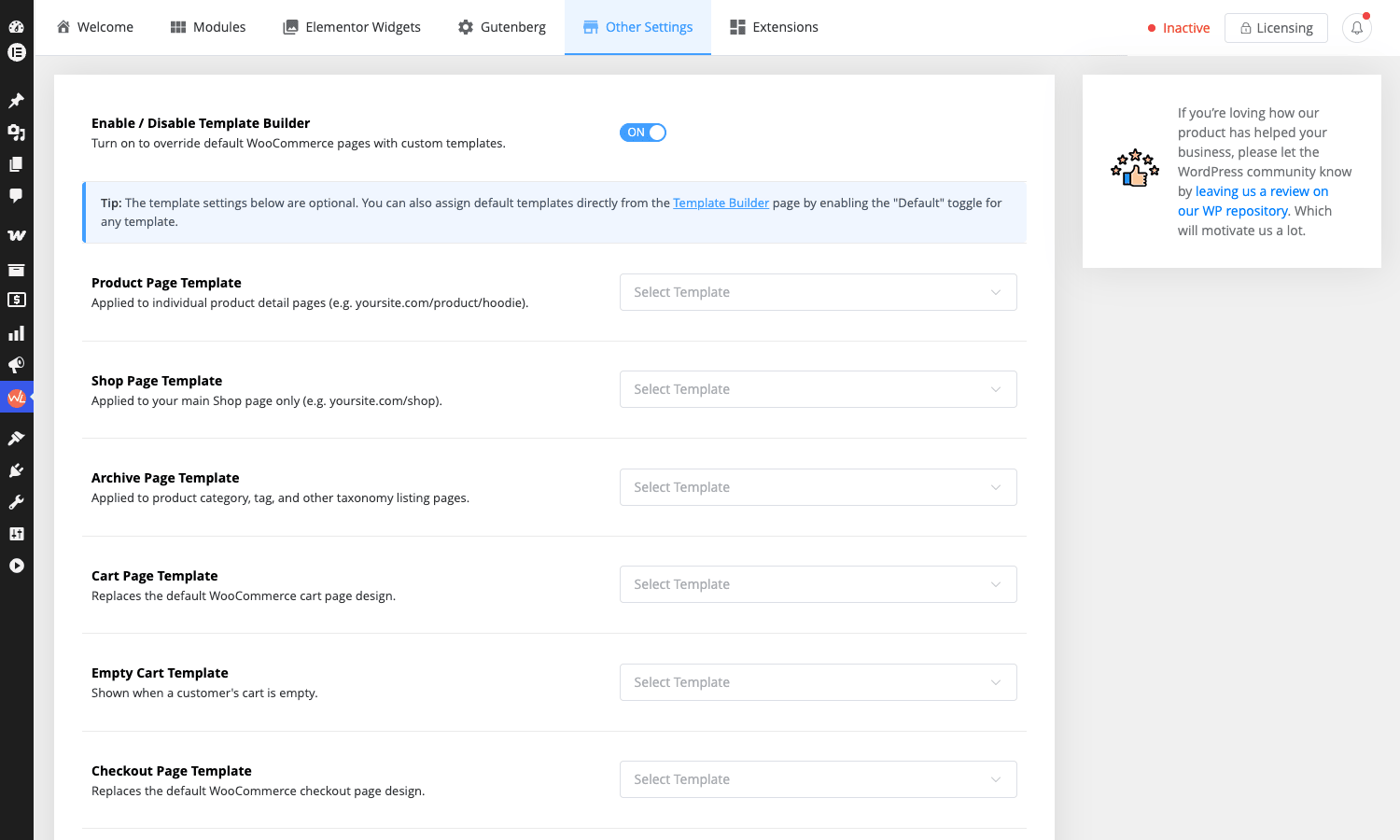Open the notifications bell icon
1400x840 pixels.
coord(1357,28)
